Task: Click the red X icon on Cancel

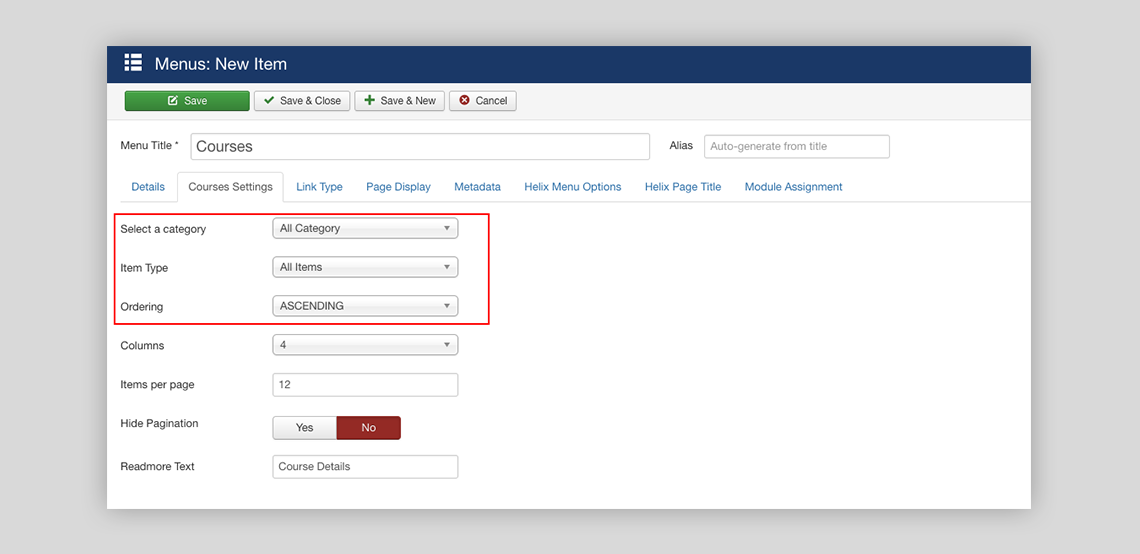Action: point(464,101)
